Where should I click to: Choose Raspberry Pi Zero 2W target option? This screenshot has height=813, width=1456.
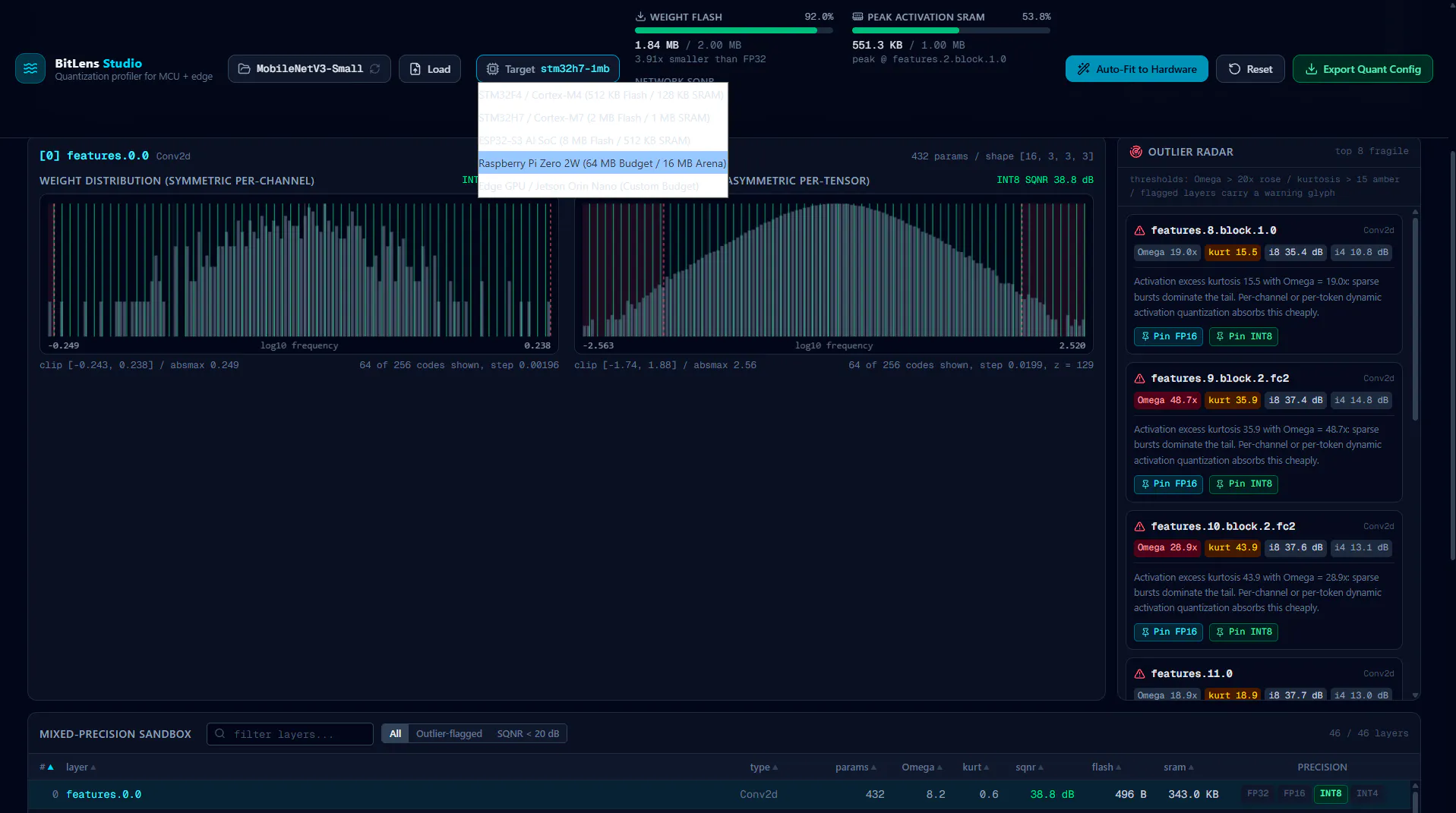602,163
